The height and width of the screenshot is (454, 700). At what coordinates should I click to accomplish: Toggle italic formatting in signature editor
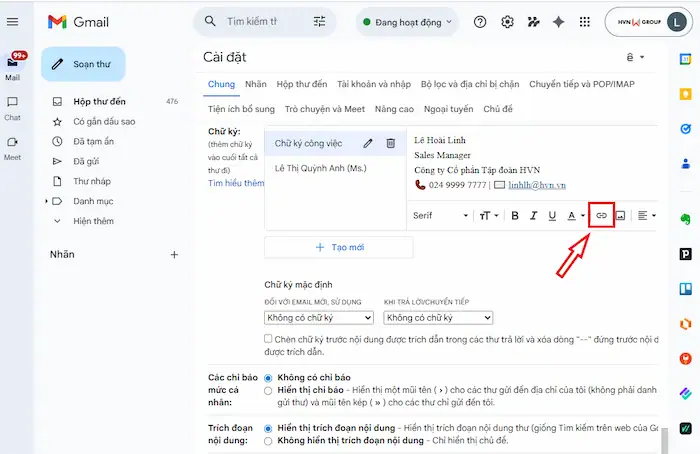pyautogui.click(x=534, y=215)
